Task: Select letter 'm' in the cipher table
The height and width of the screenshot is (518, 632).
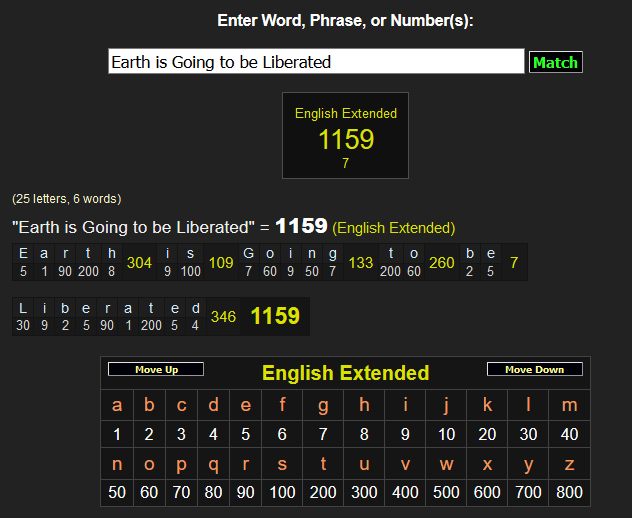Action: [570, 405]
